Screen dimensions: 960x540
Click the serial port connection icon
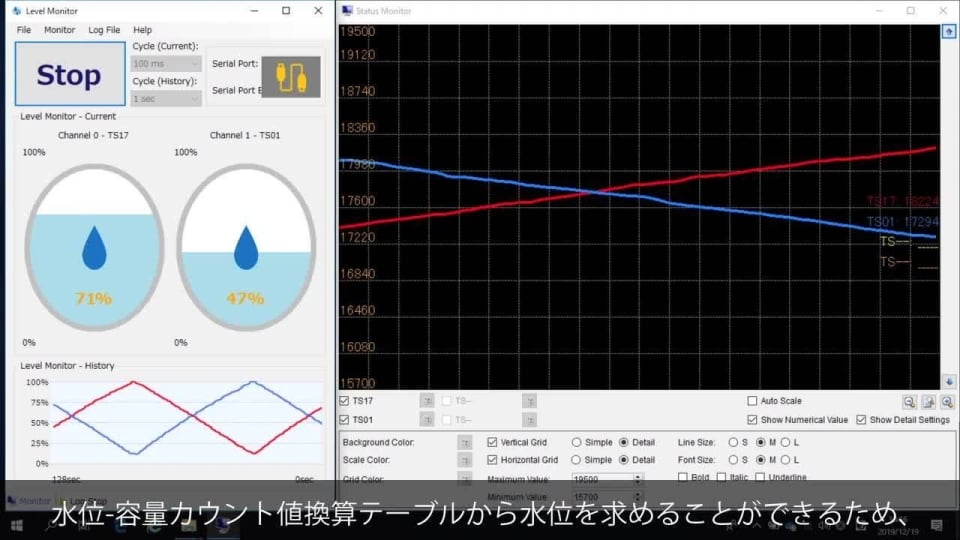pyautogui.click(x=291, y=77)
